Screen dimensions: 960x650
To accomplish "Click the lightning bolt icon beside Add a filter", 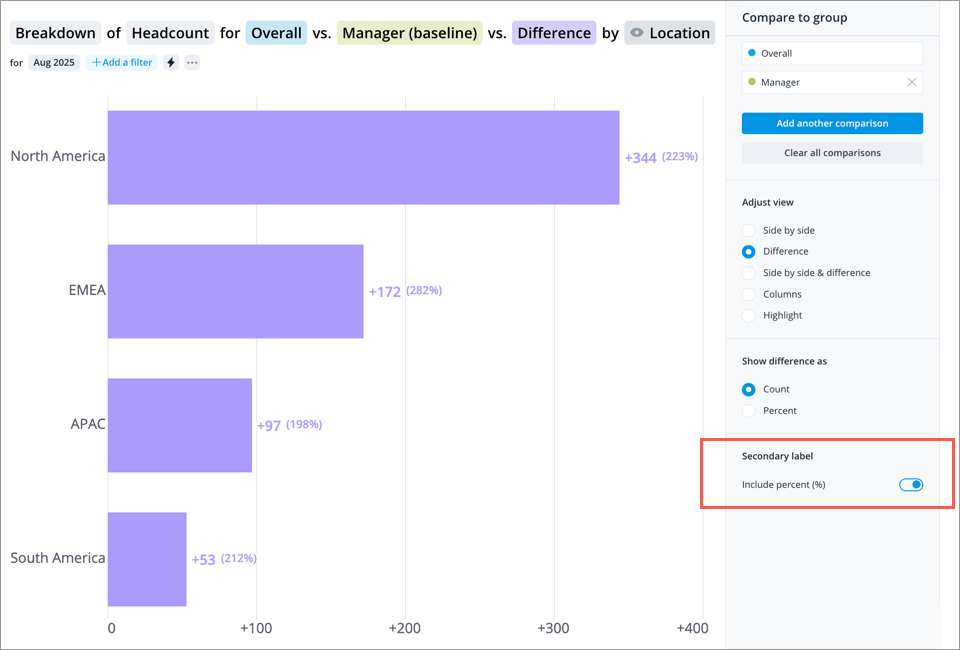I will tap(171, 62).
